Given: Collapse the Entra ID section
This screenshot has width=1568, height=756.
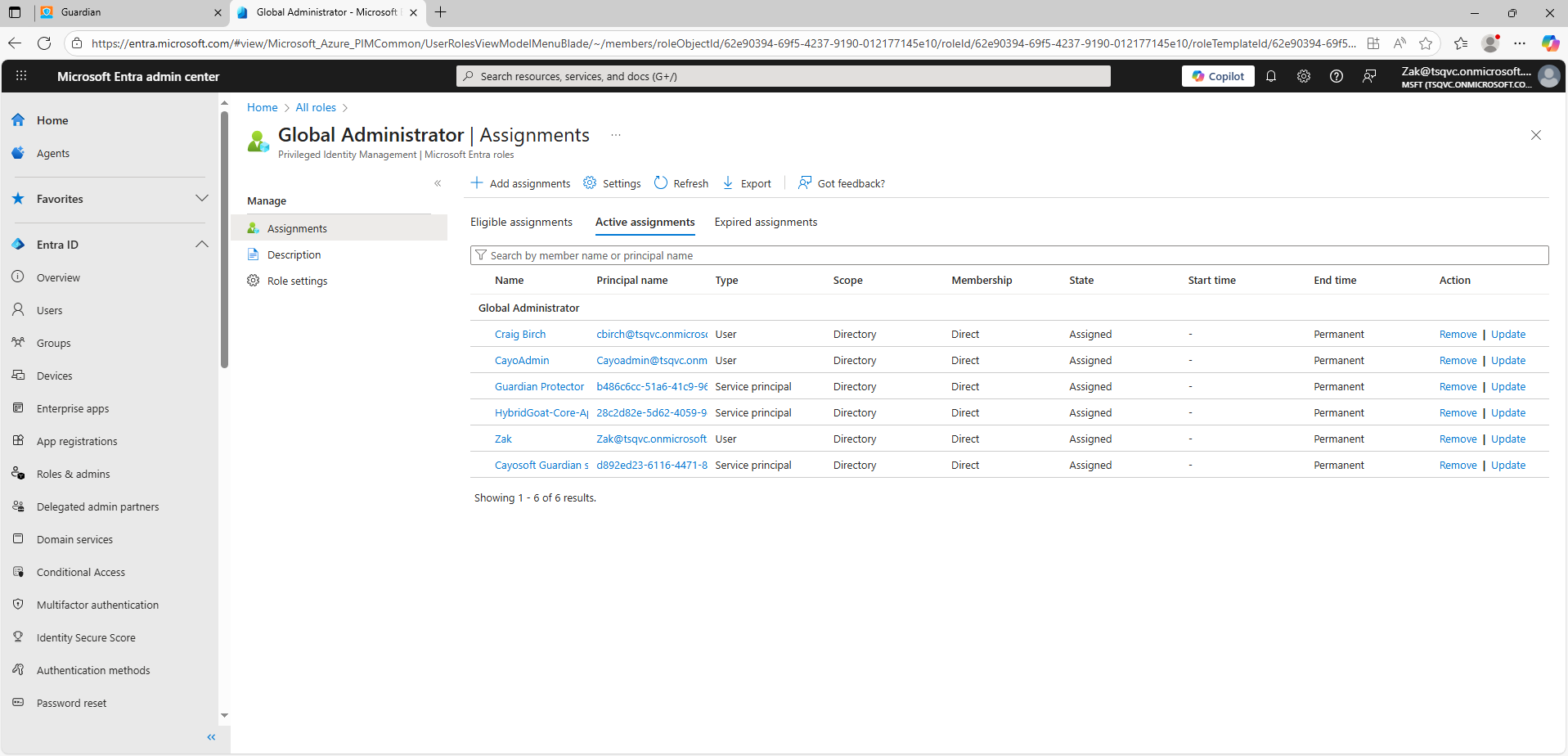Looking at the screenshot, I should (201, 245).
